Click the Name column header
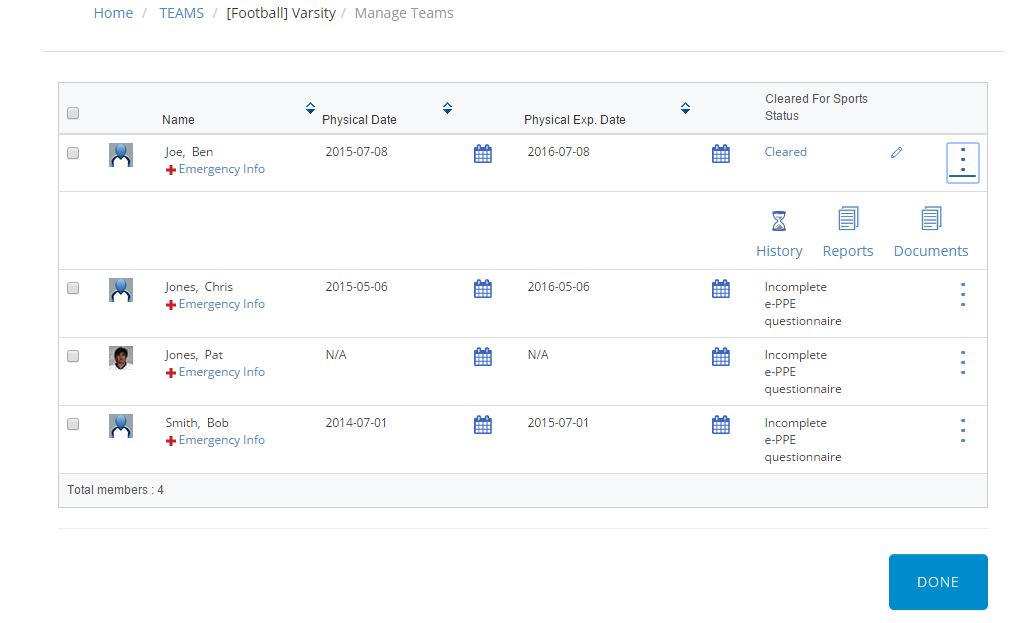 click(179, 120)
